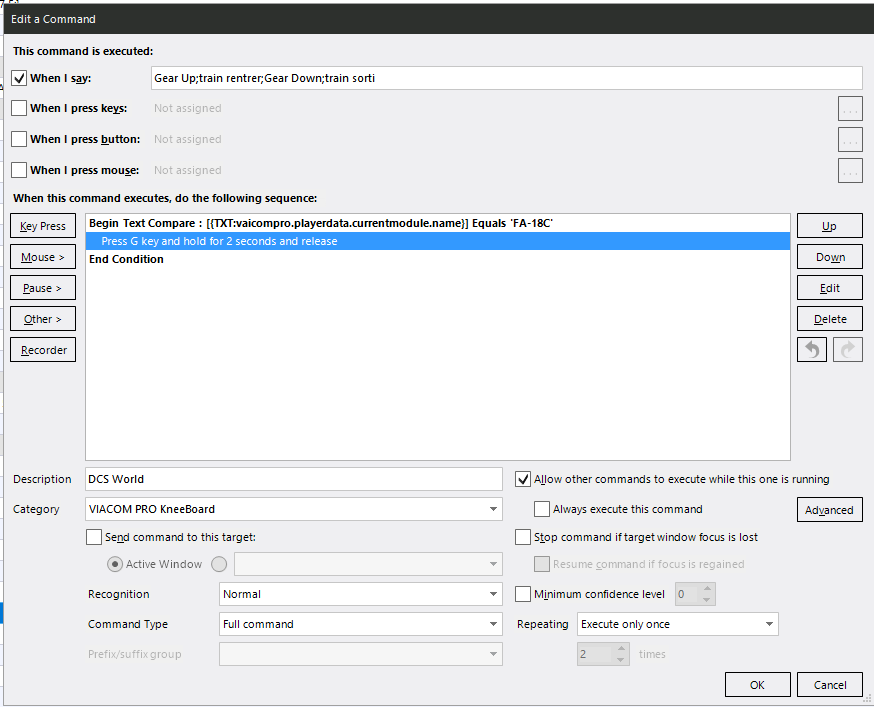Open the Other > action menu

[x=43, y=319]
